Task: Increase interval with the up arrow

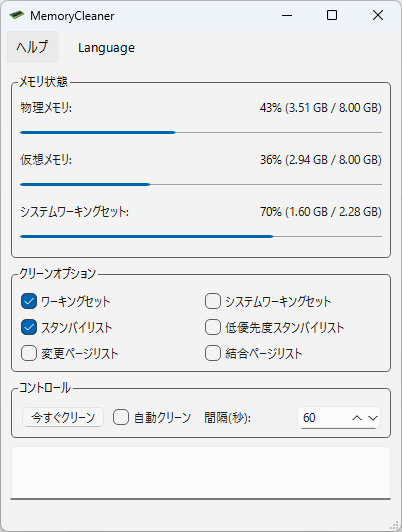Action: click(357, 418)
